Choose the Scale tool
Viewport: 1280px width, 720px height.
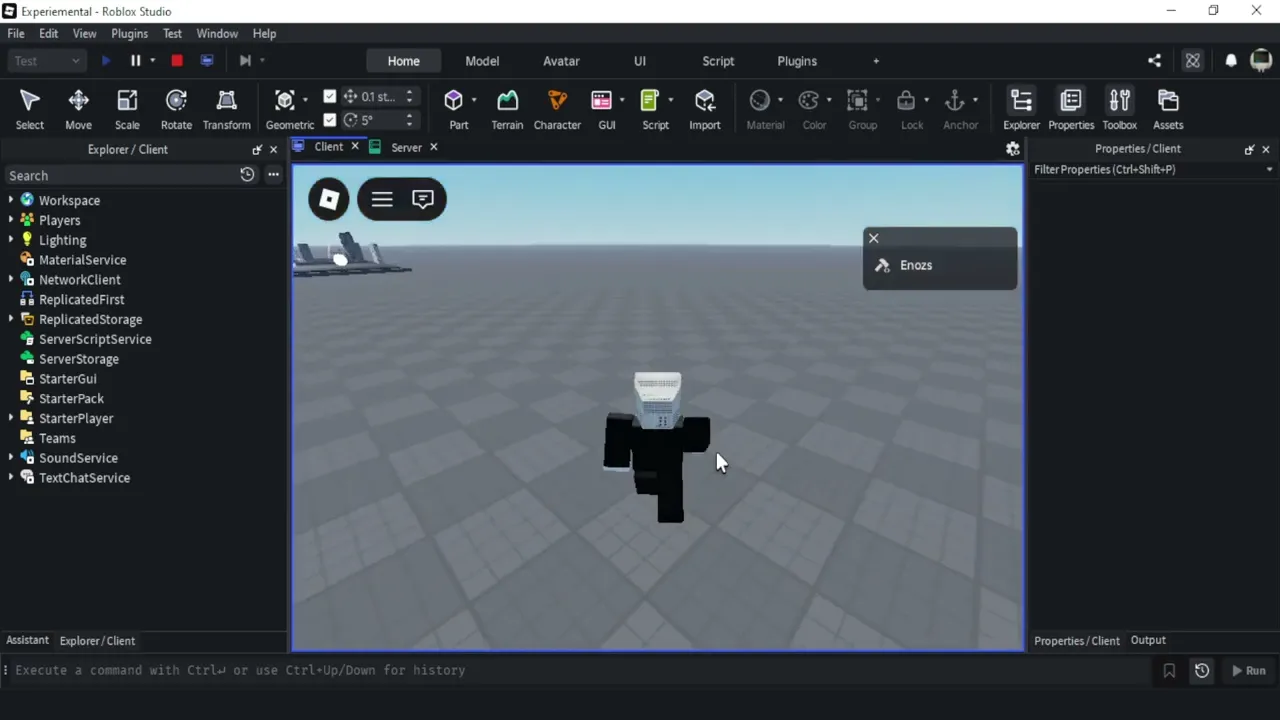click(x=127, y=109)
